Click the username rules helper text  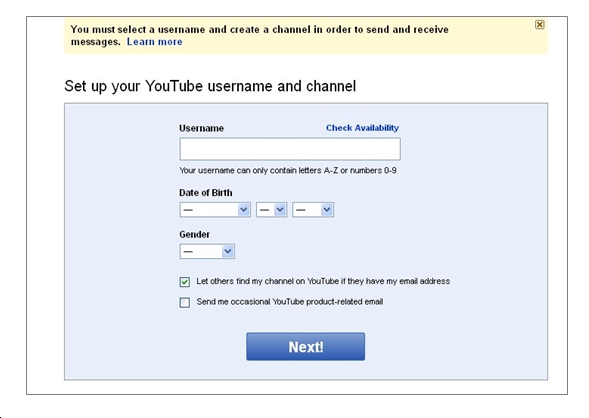(288, 171)
